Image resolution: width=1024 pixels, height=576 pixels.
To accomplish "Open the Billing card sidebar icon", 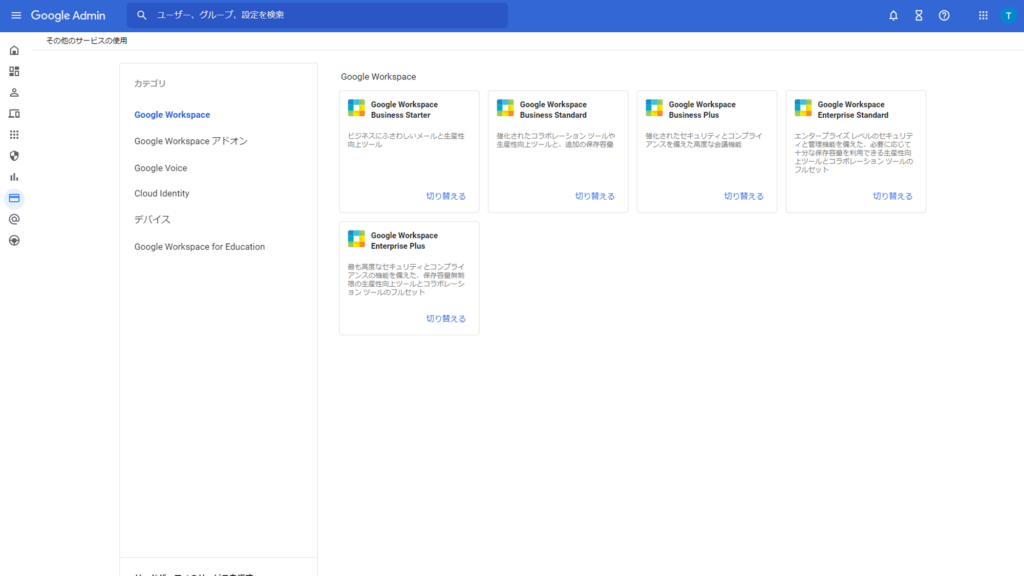I will point(14,198).
